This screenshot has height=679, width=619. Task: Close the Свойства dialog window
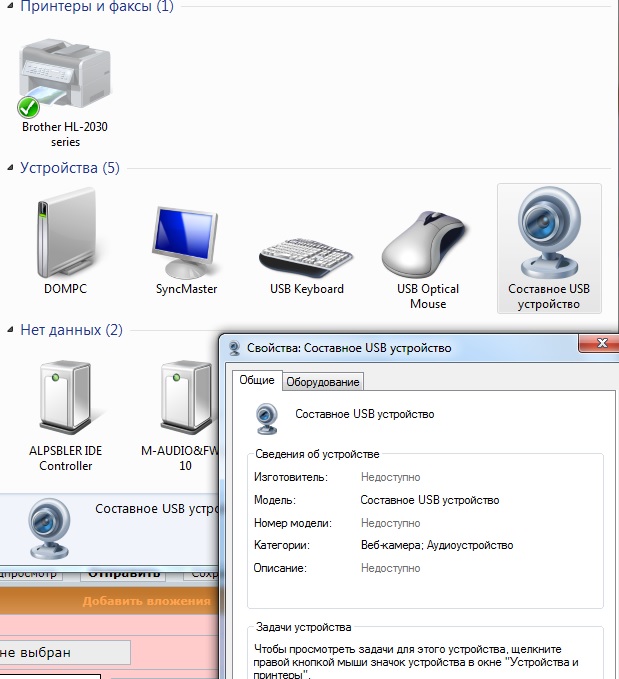[x=601, y=343]
